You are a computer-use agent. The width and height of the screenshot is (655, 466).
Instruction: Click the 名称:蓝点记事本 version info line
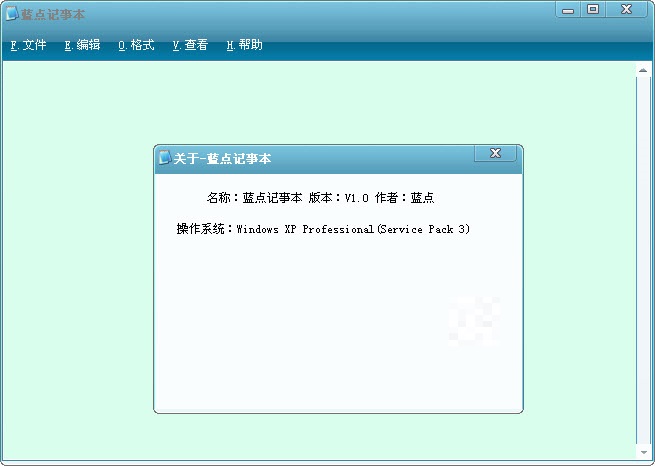(x=320, y=198)
